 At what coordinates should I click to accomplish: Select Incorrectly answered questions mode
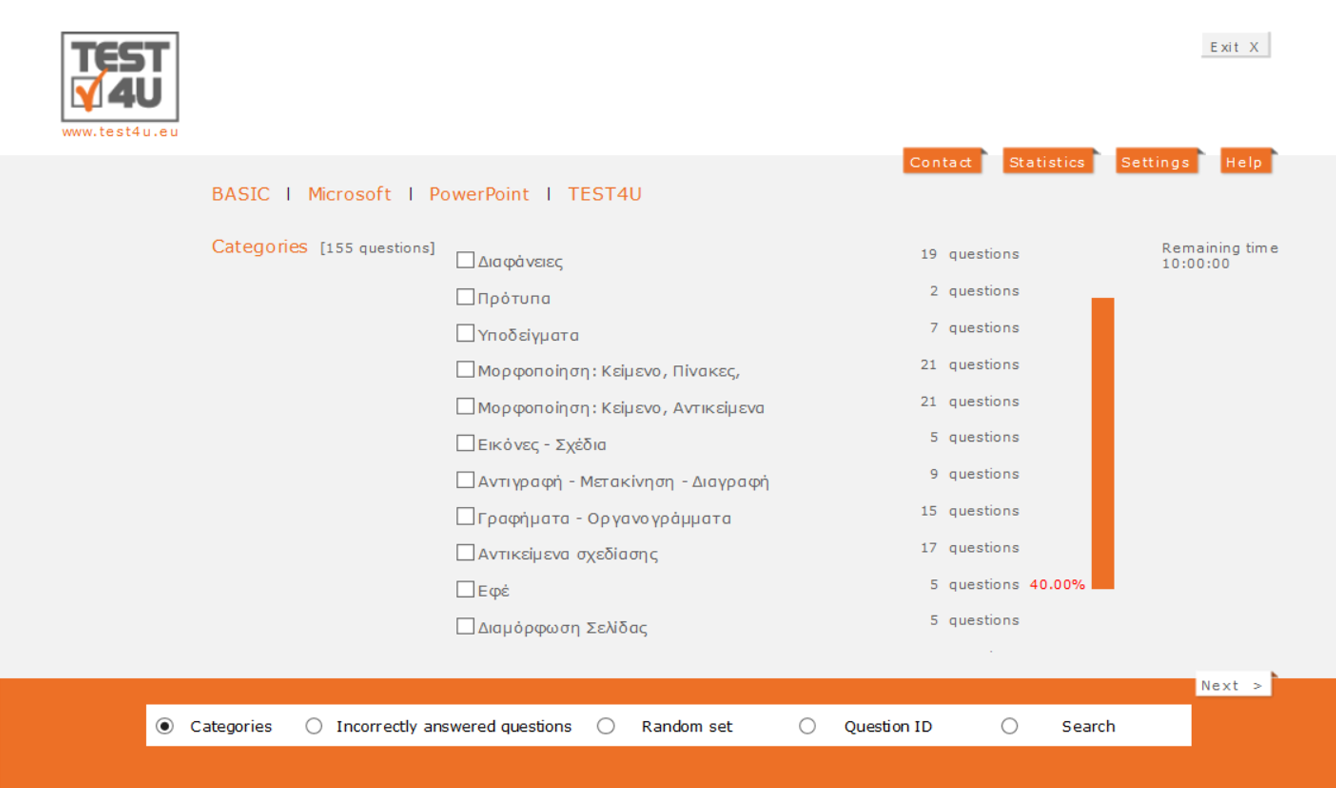coord(314,726)
